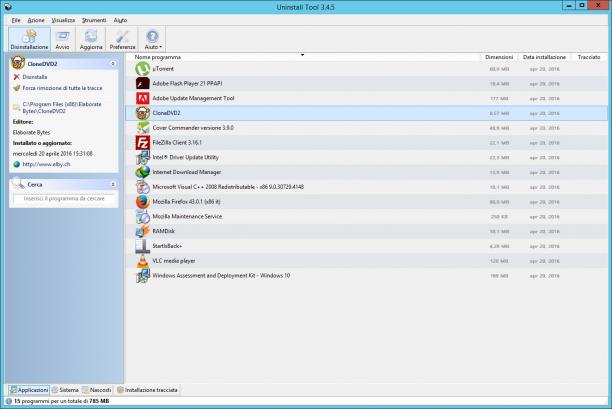Click the program search input field

pyautogui.click(x=64, y=199)
